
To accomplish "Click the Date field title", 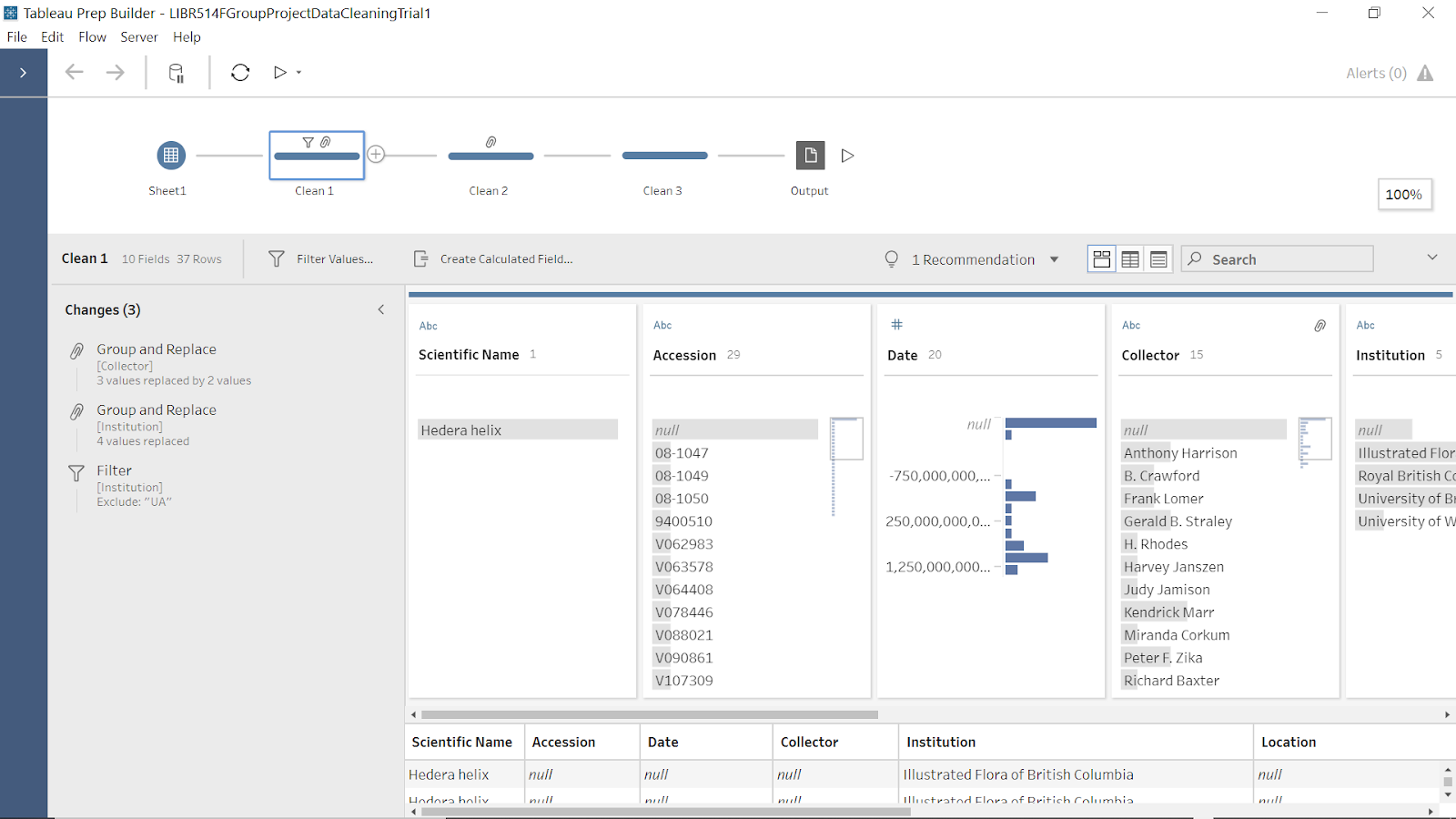I will [x=902, y=356].
